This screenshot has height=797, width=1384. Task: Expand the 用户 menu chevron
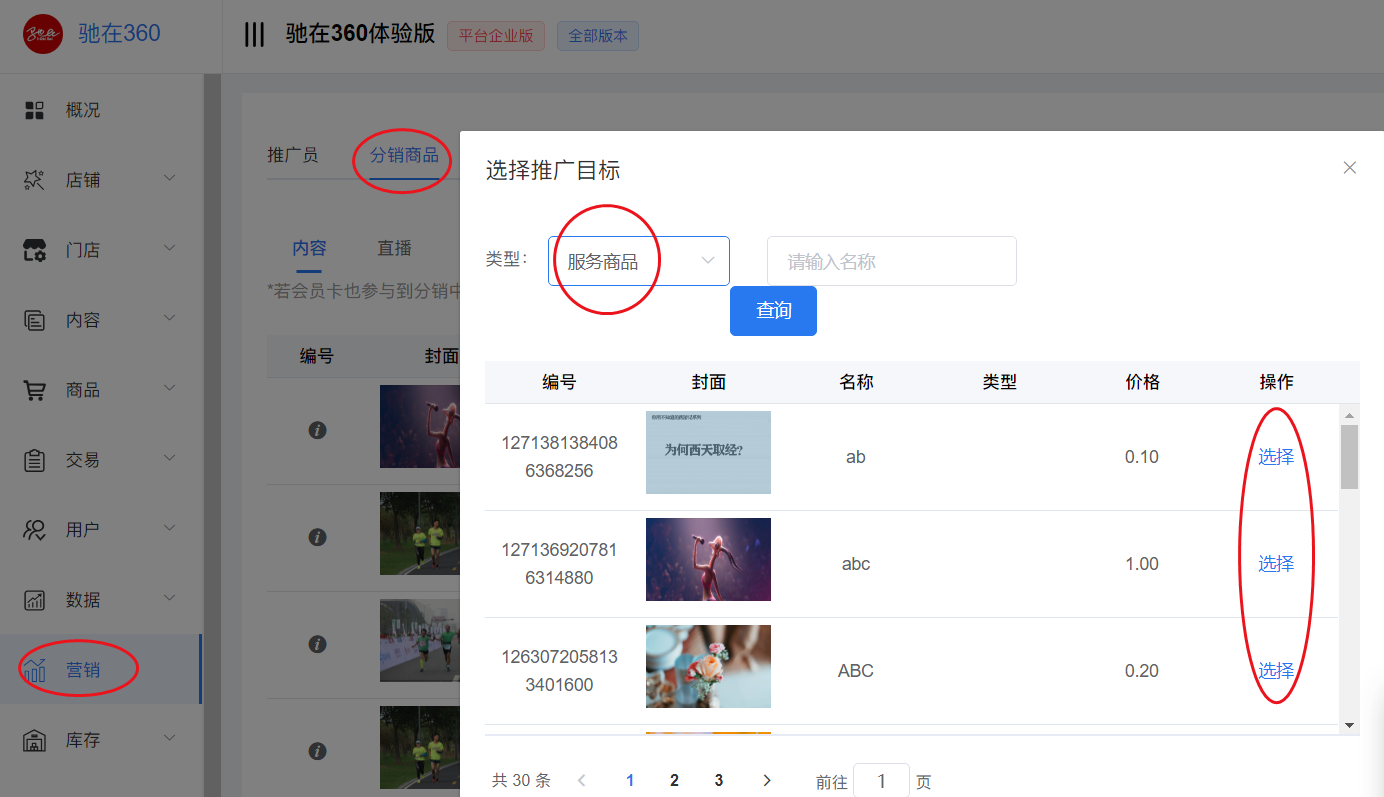[x=170, y=528]
